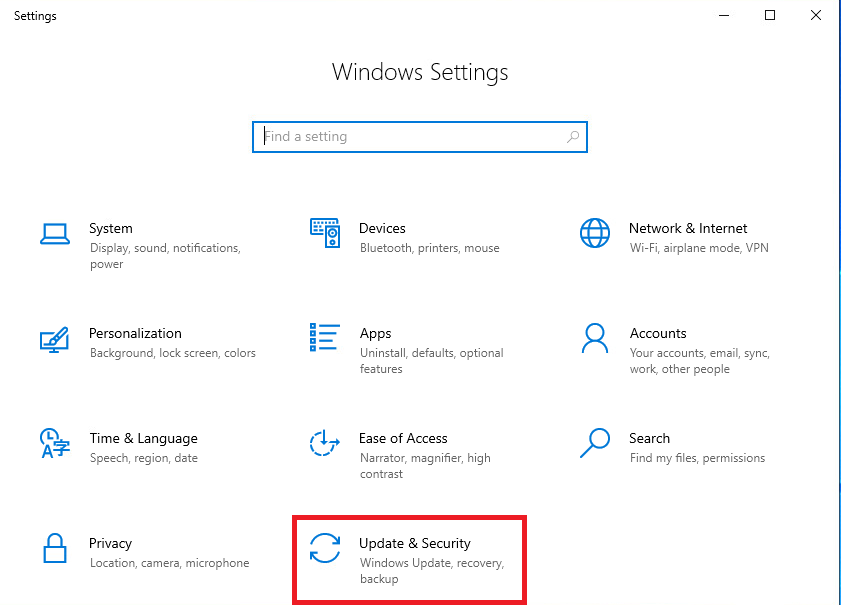Screen dimensions: 841x605
Task: Open the Search magnifying glass category icon
Action: coord(595,442)
